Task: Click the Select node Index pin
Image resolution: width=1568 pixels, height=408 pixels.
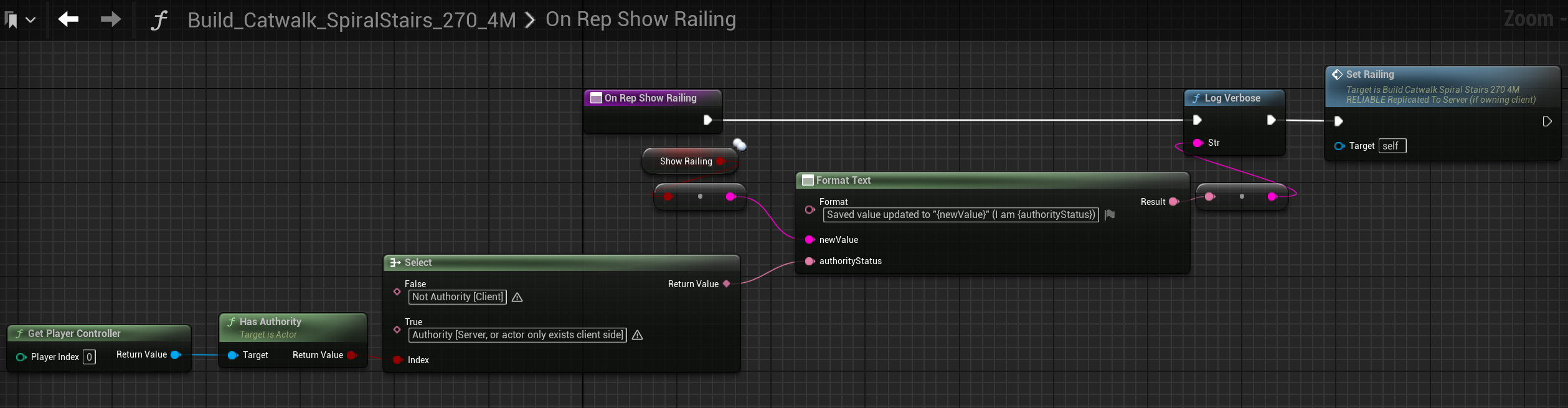Action: [x=398, y=360]
